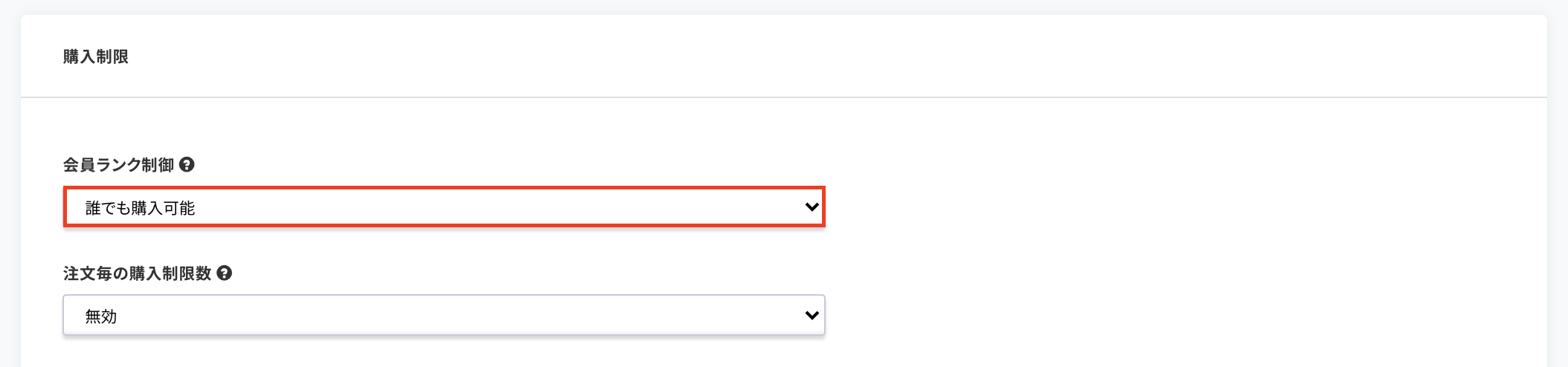Open the 注文毎の購入制限数 dropdown
The image size is (1568, 367).
click(444, 316)
